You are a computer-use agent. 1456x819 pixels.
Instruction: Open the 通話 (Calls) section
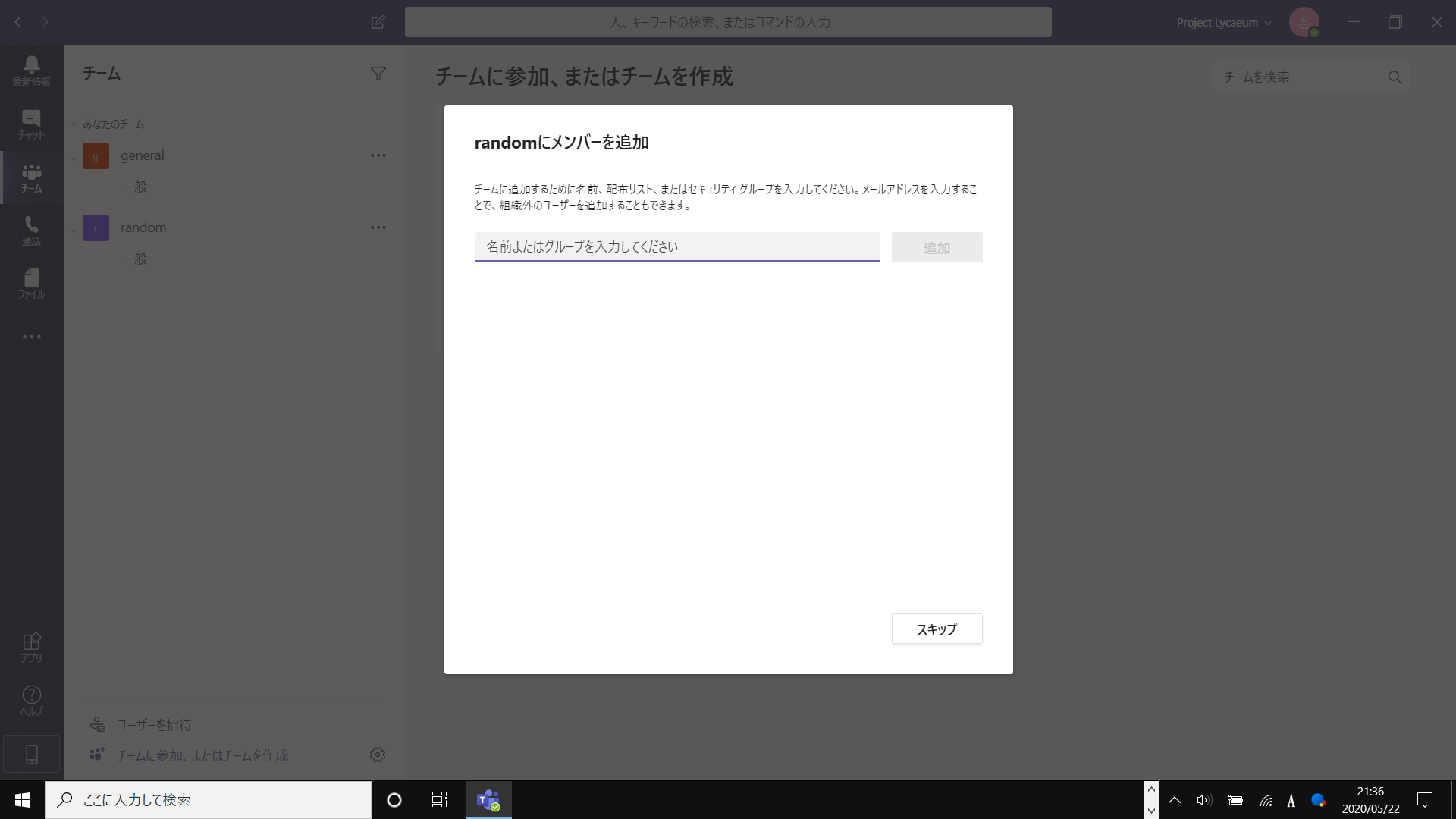point(30,230)
